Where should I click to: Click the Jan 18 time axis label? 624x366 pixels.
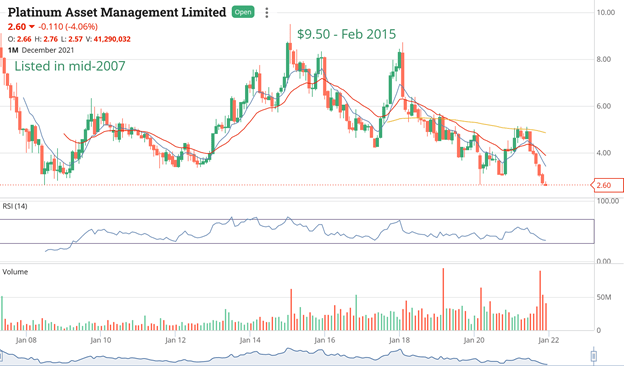[400, 340]
